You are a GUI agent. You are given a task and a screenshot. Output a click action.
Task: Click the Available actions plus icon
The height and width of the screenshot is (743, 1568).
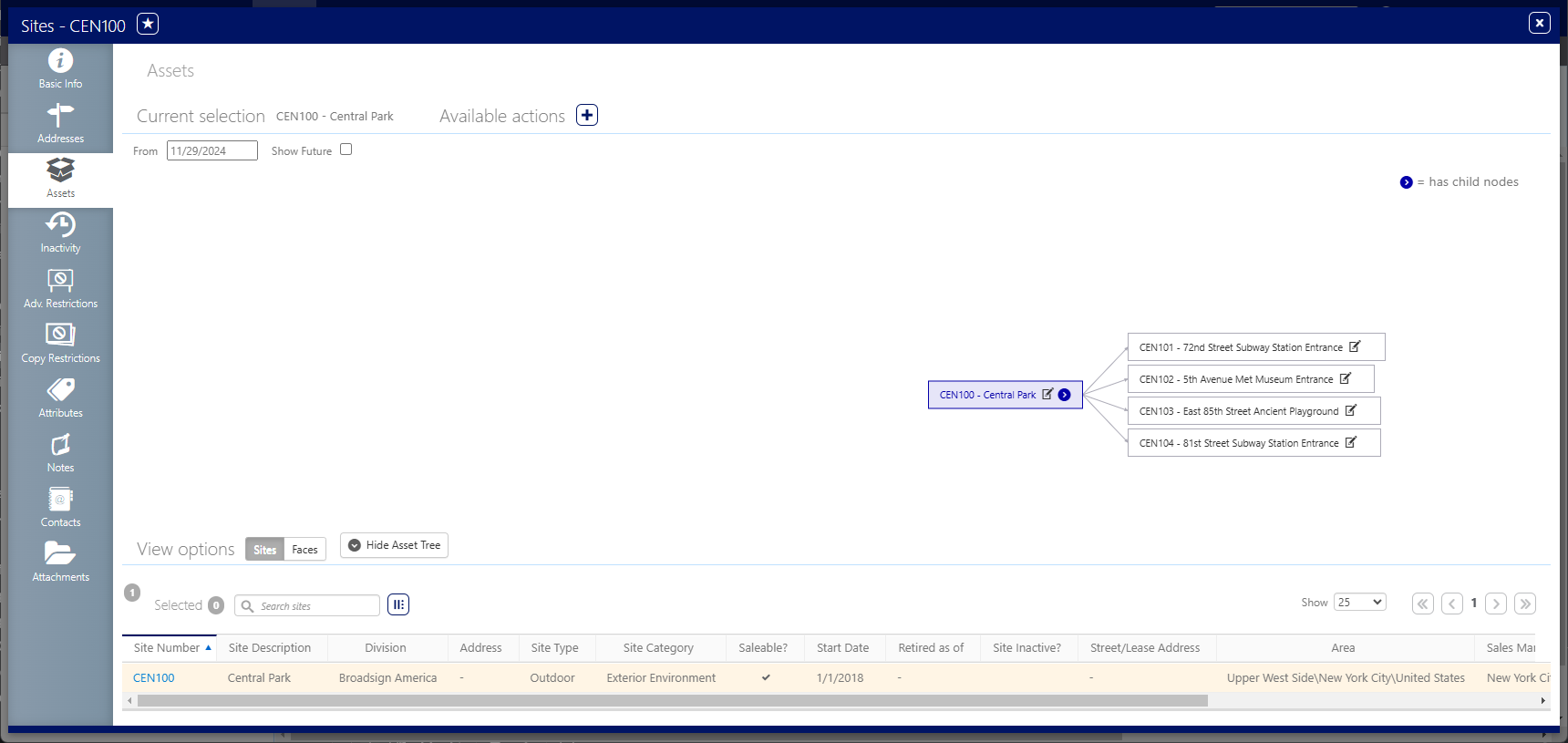click(x=587, y=116)
